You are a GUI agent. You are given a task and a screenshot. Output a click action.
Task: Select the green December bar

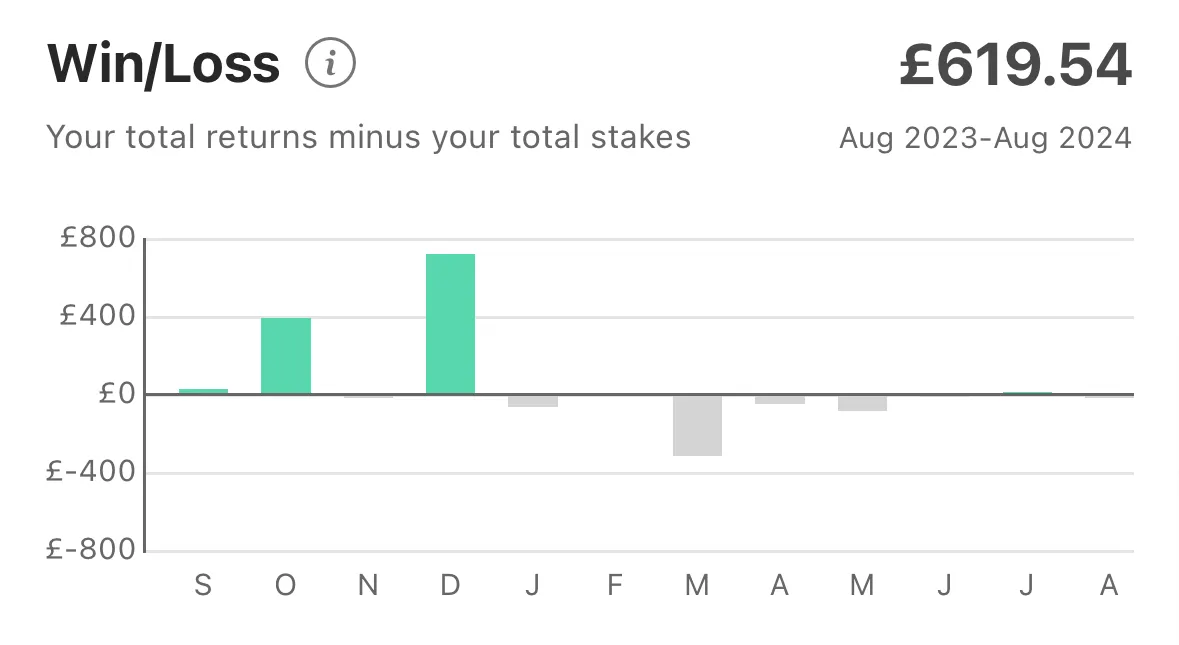coord(450,324)
